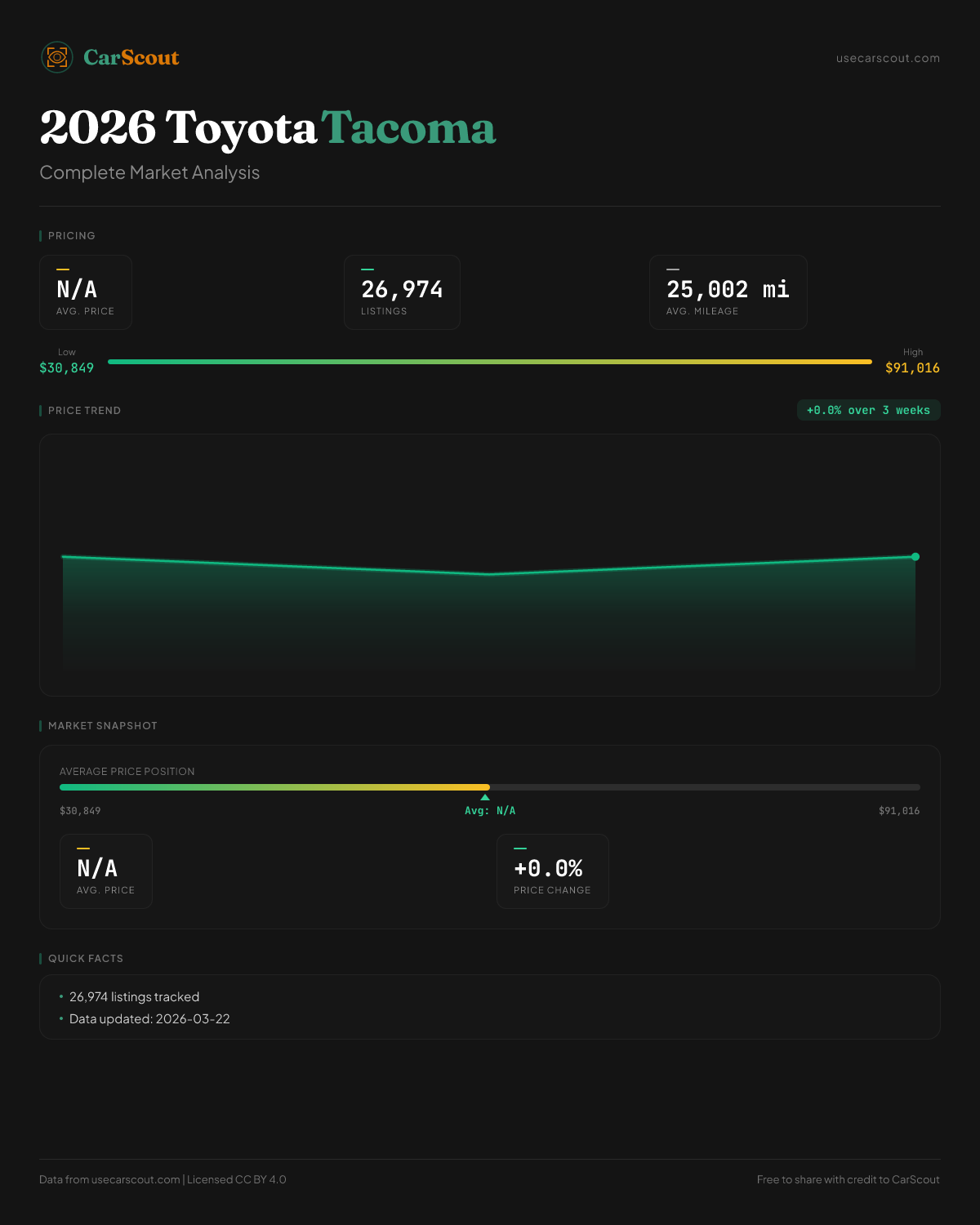Click the CarScout brand name

pos(131,58)
